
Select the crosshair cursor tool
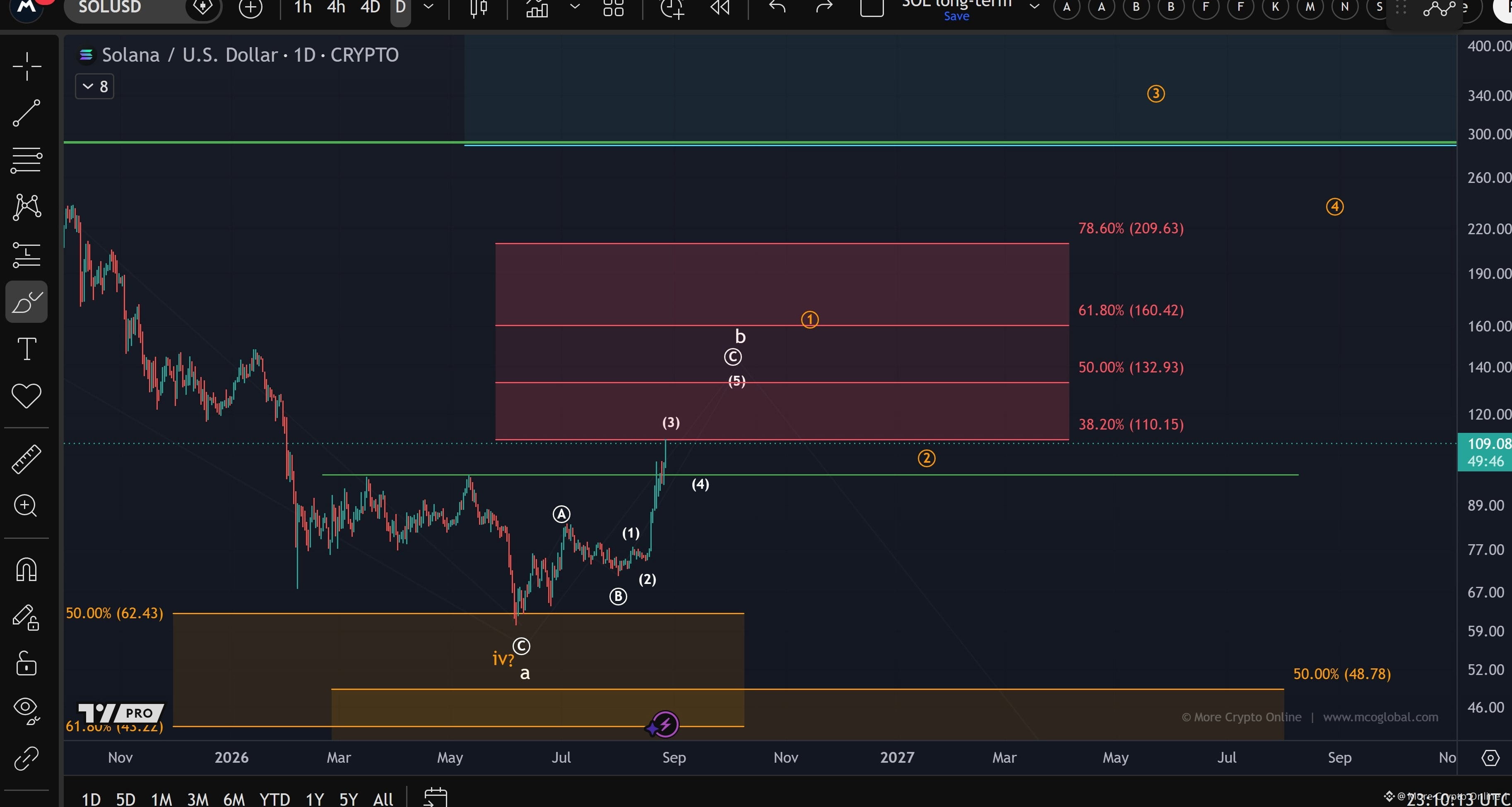26,66
